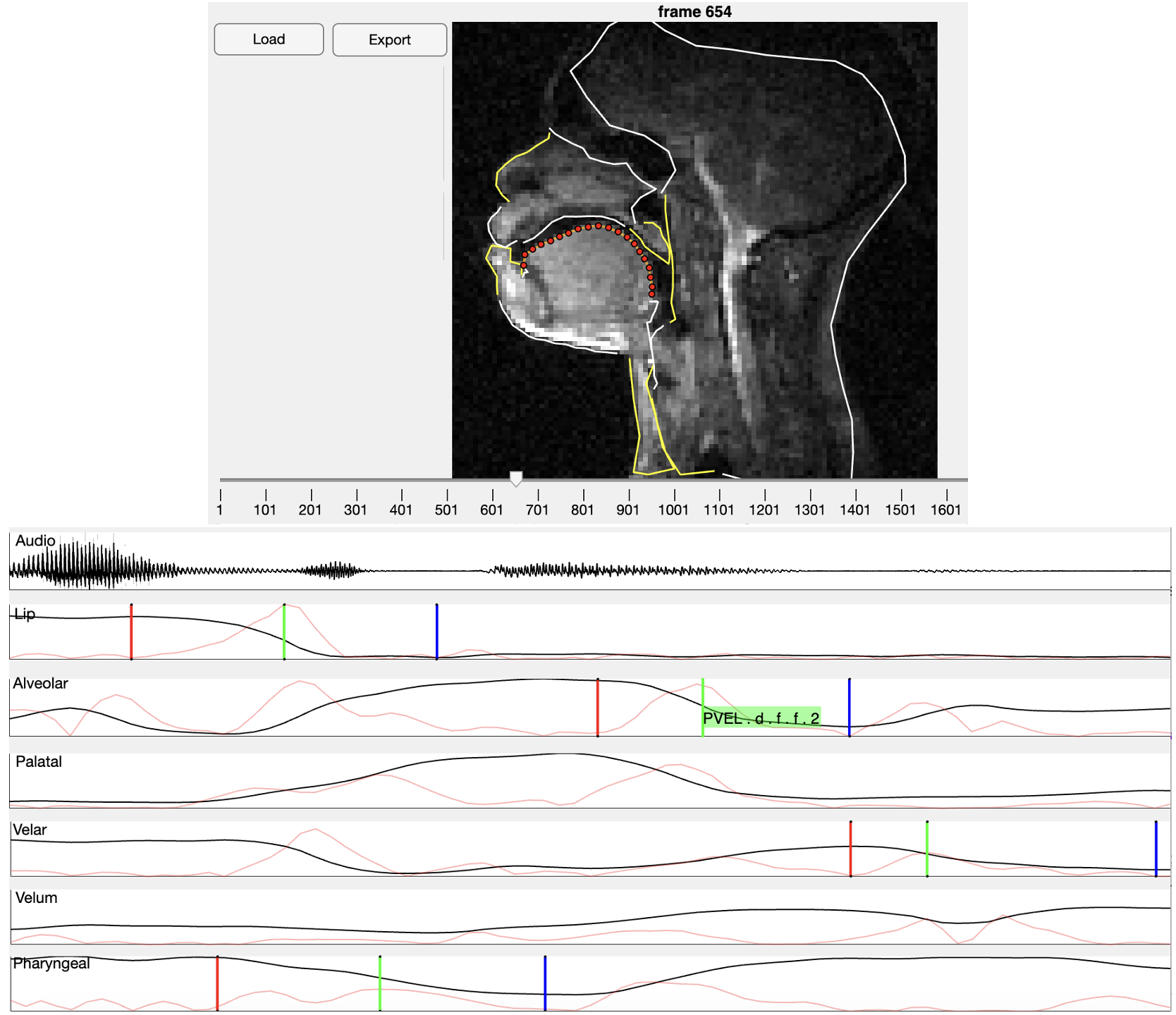Click tick label 201 on frame axis
Viewport: 1176px width, 1015px height.
click(x=310, y=510)
